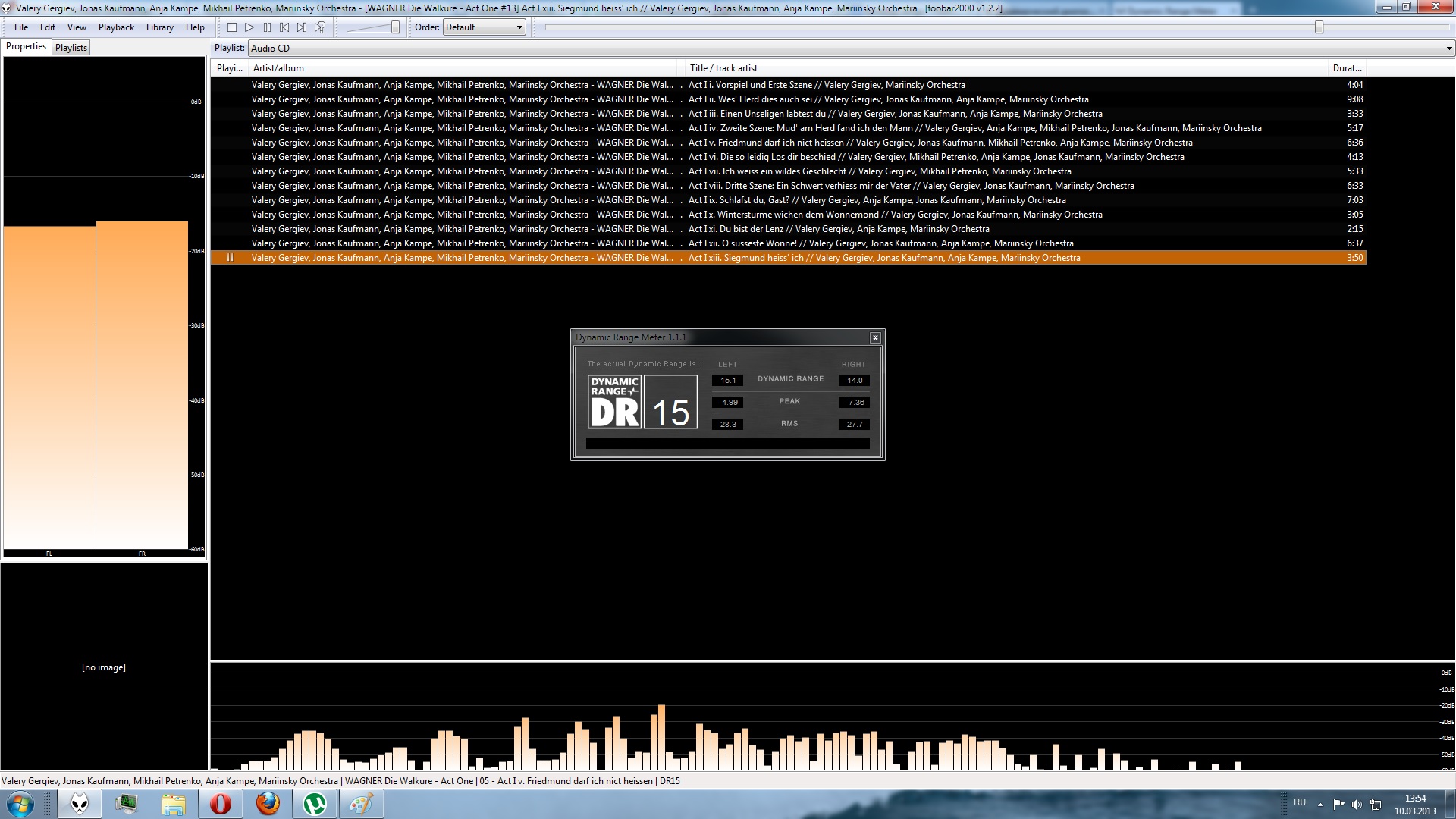Select track Act I ix. Schlafst du, Gast?

[x=789, y=200]
